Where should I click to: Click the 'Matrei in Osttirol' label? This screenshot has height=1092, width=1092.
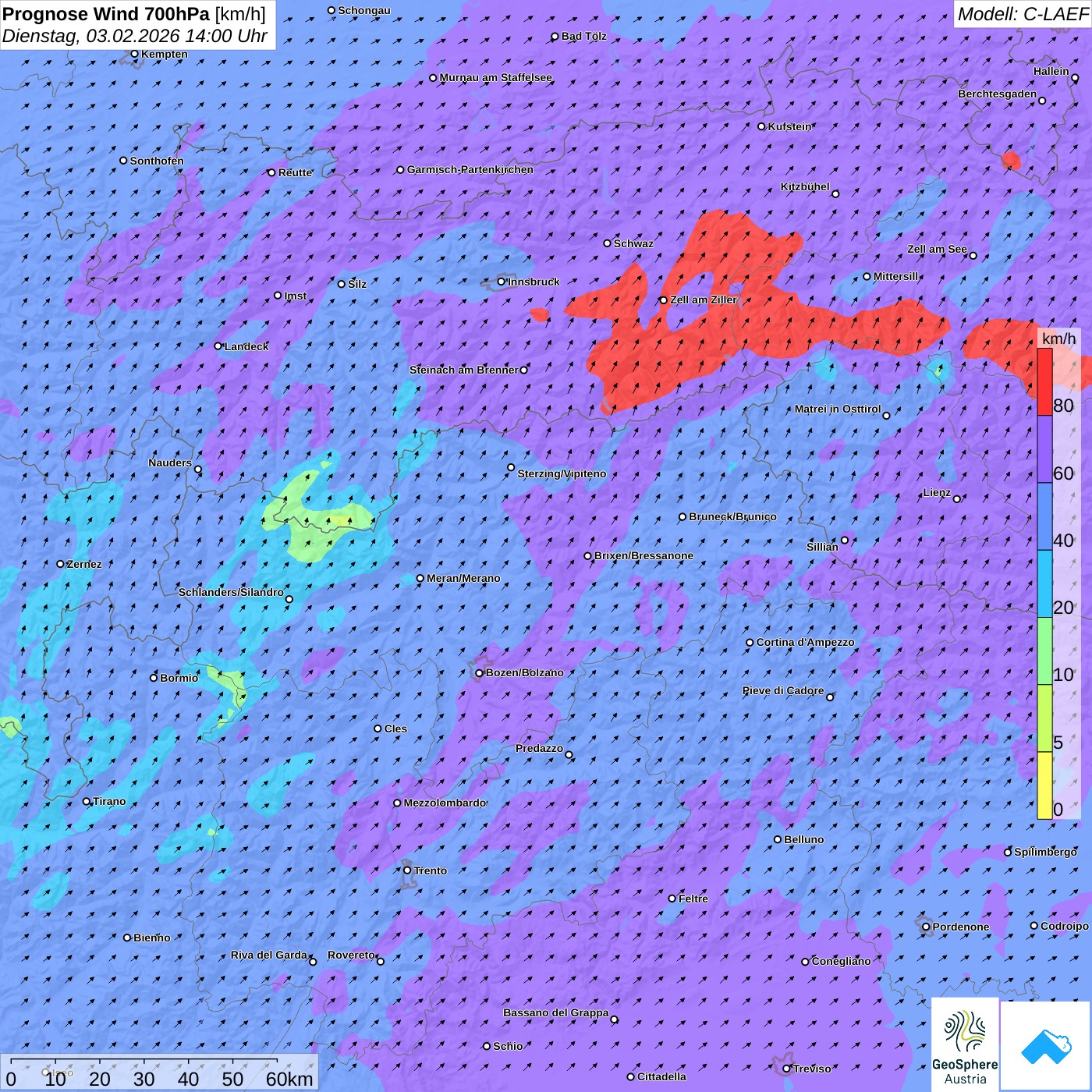pos(838,409)
